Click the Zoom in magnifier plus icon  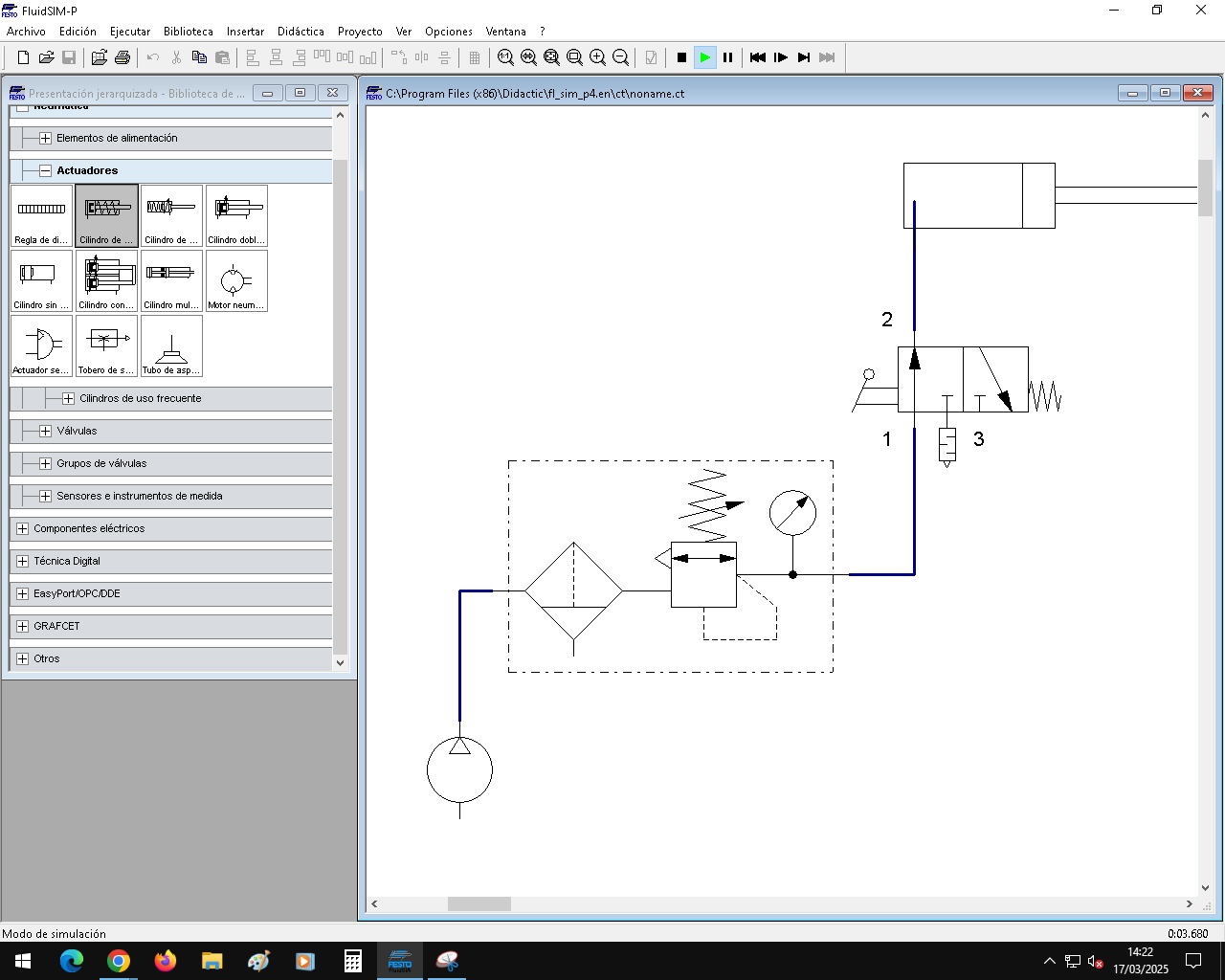pos(597,57)
